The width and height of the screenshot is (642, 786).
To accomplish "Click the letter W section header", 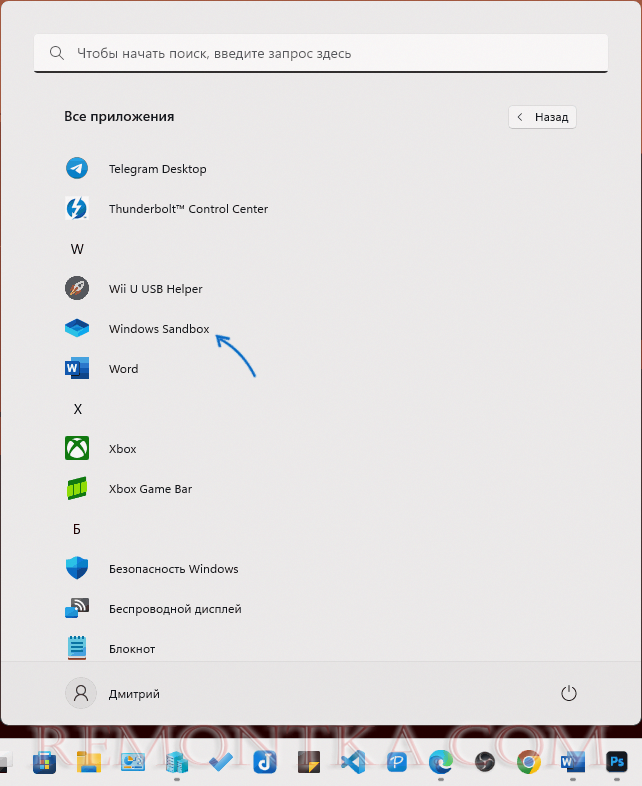I will point(77,249).
